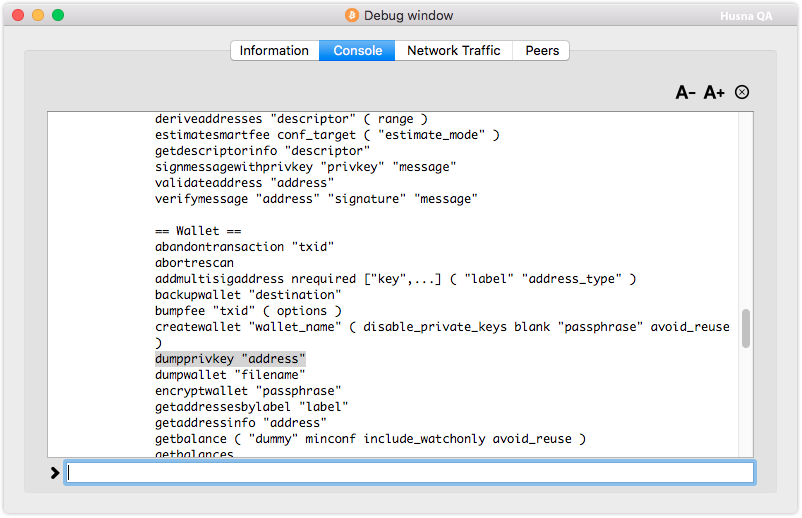The image size is (802, 518).
Task: Focus the console command input field
Action: click(410, 473)
